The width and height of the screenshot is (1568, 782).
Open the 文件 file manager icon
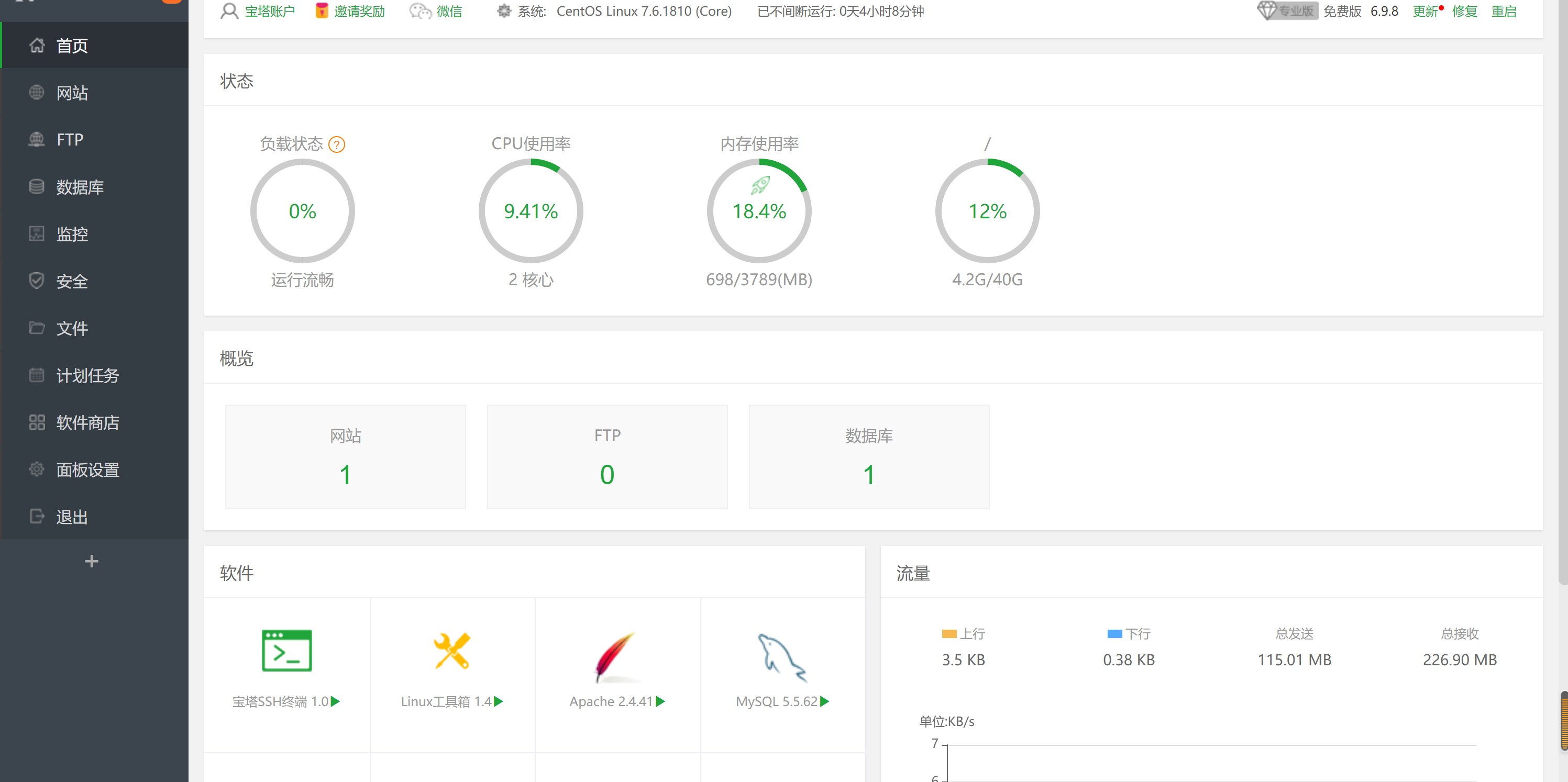37,328
